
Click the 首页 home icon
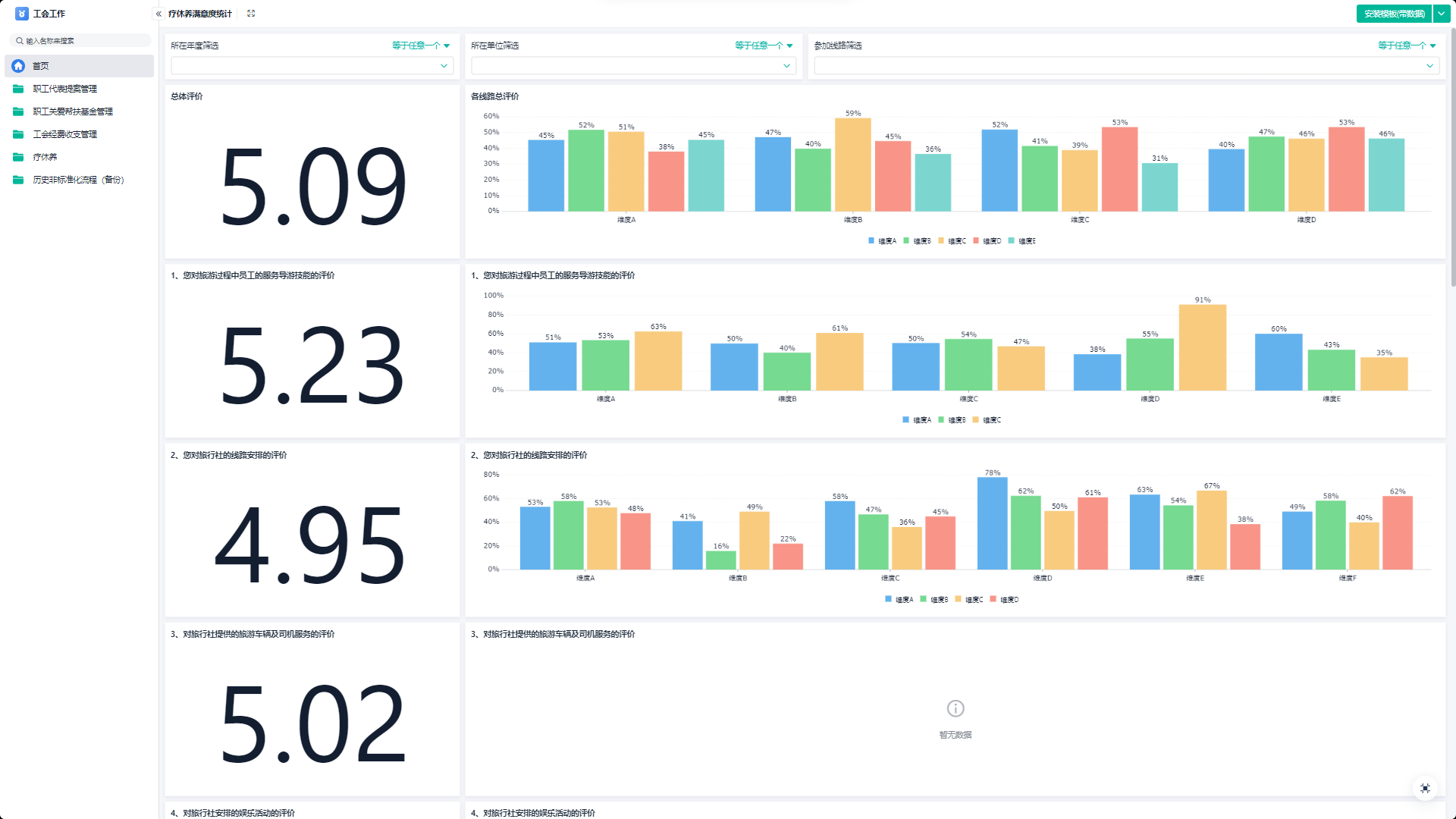click(x=18, y=66)
